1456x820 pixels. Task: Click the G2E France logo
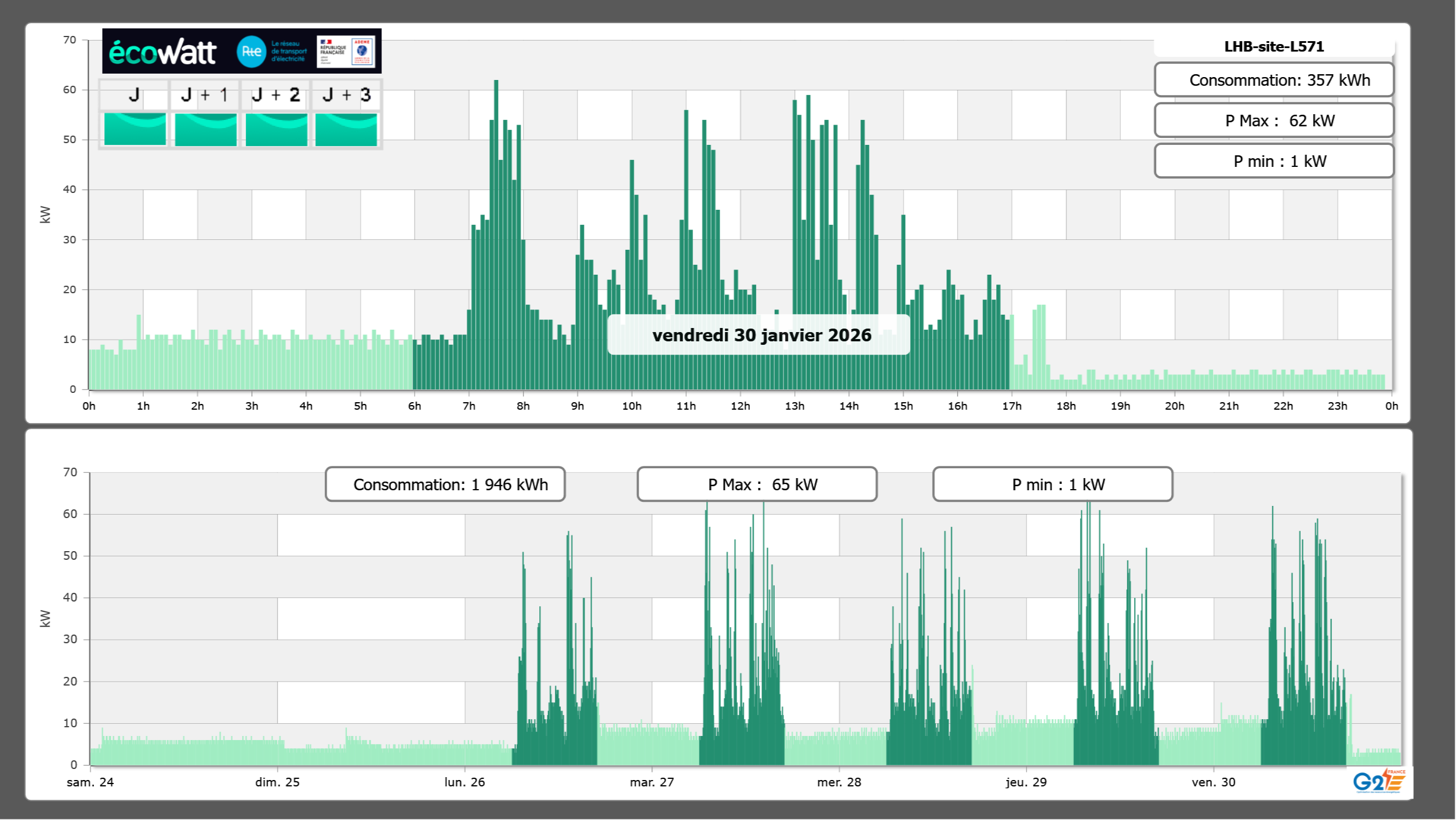pyautogui.click(x=1379, y=781)
